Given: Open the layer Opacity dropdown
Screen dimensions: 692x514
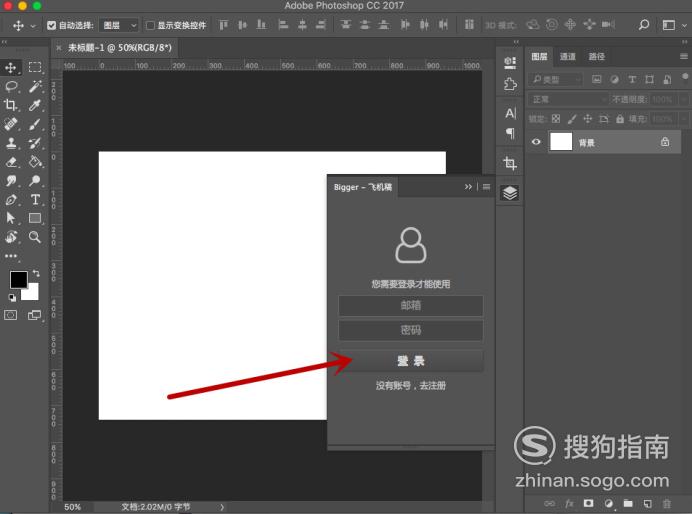Looking at the screenshot, I should point(684,100).
